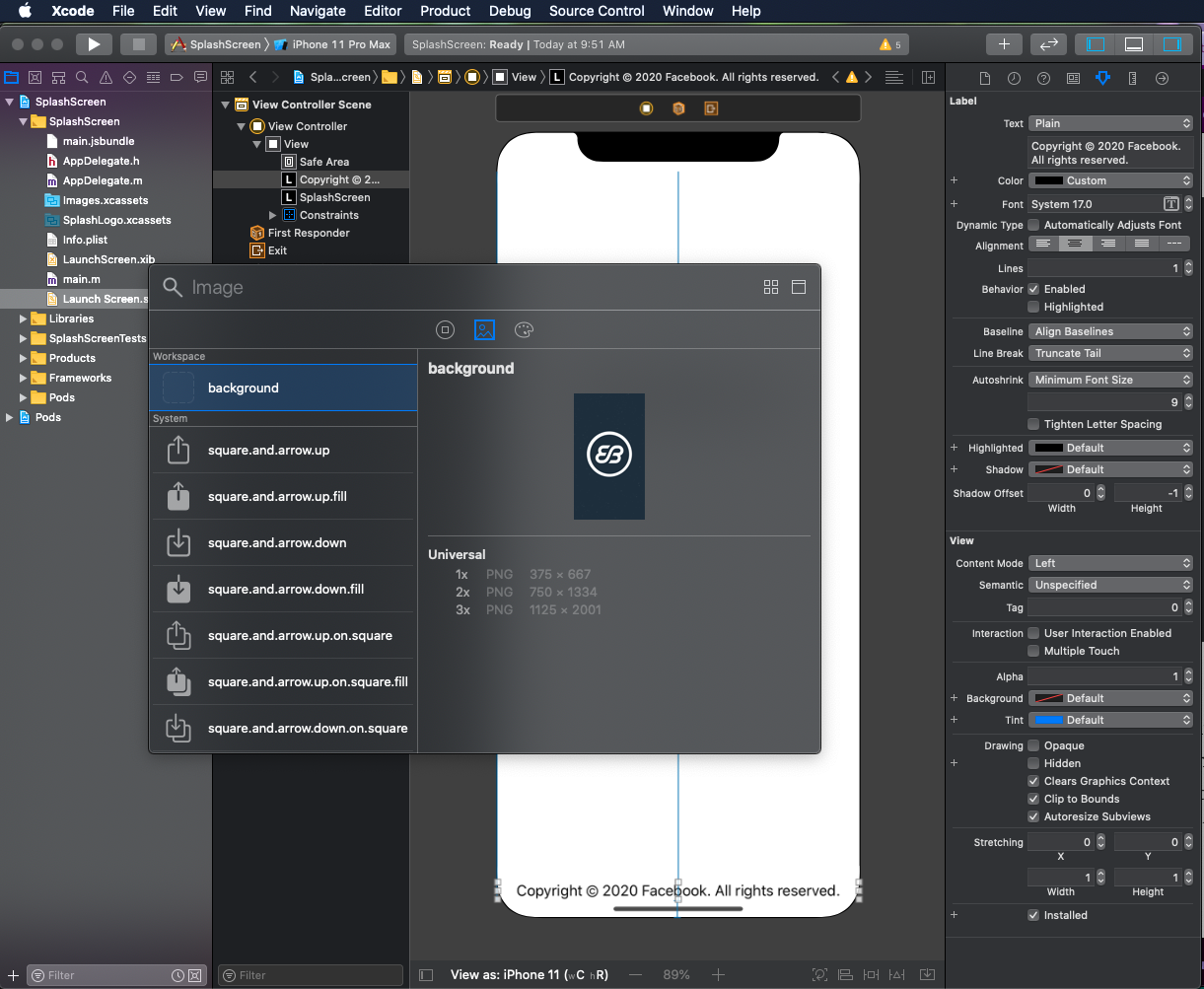Image resolution: width=1204 pixels, height=989 pixels.
Task: Click the background image preview thumbnail
Action: [x=609, y=457]
